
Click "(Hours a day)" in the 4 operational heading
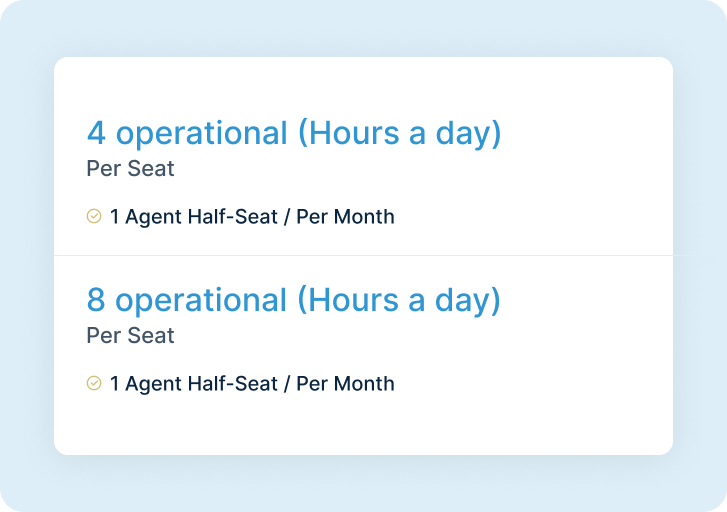400,134
